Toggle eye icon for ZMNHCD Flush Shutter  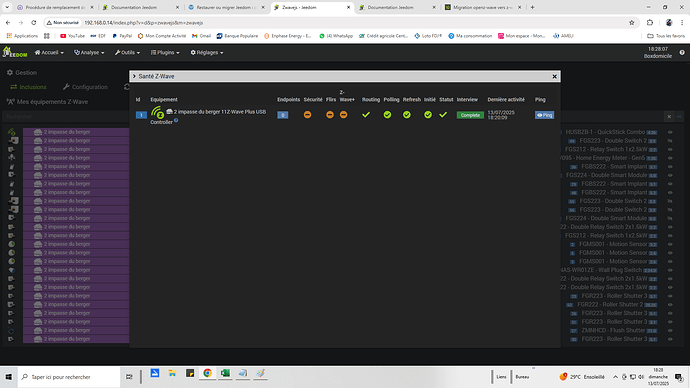click(x=670, y=330)
